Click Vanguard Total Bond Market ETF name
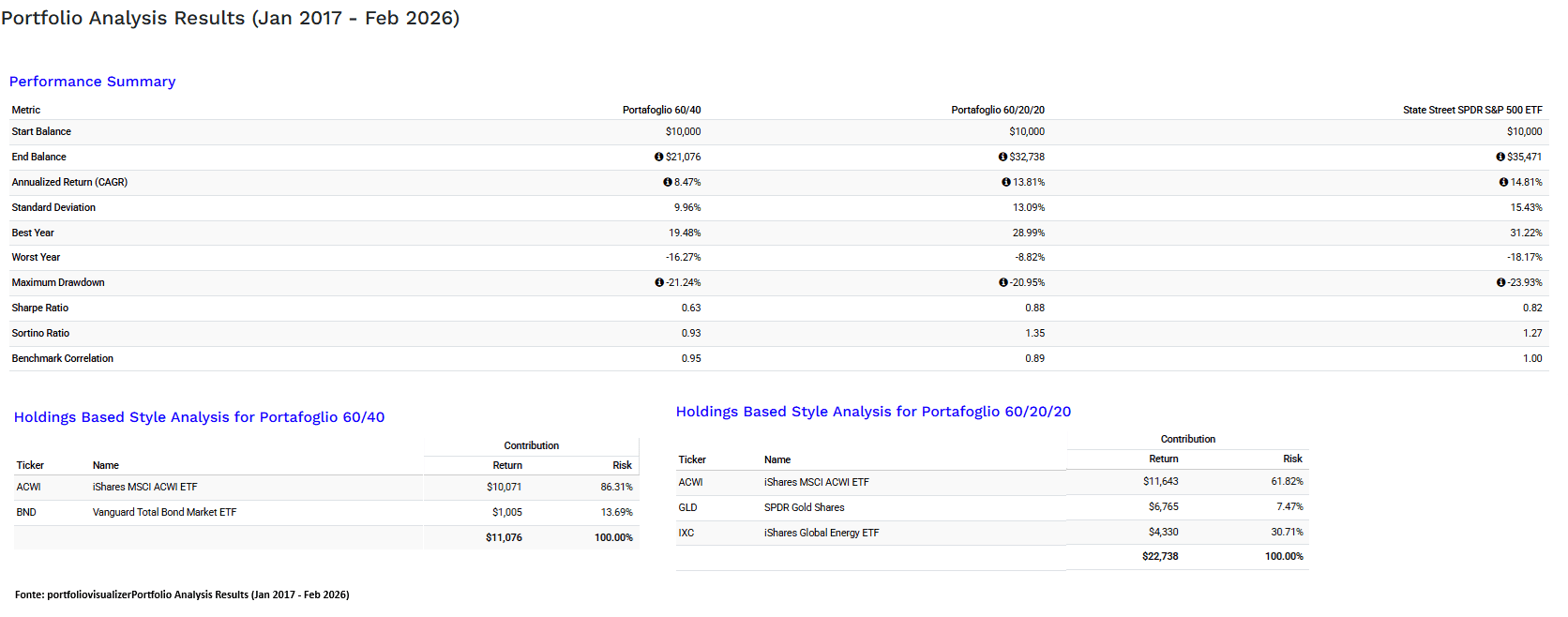The height and width of the screenshot is (617, 1568). coord(164,513)
